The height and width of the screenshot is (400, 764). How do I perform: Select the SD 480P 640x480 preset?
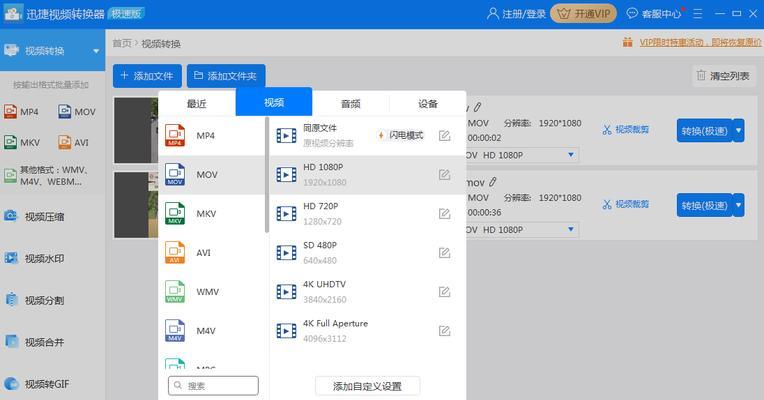pos(368,252)
